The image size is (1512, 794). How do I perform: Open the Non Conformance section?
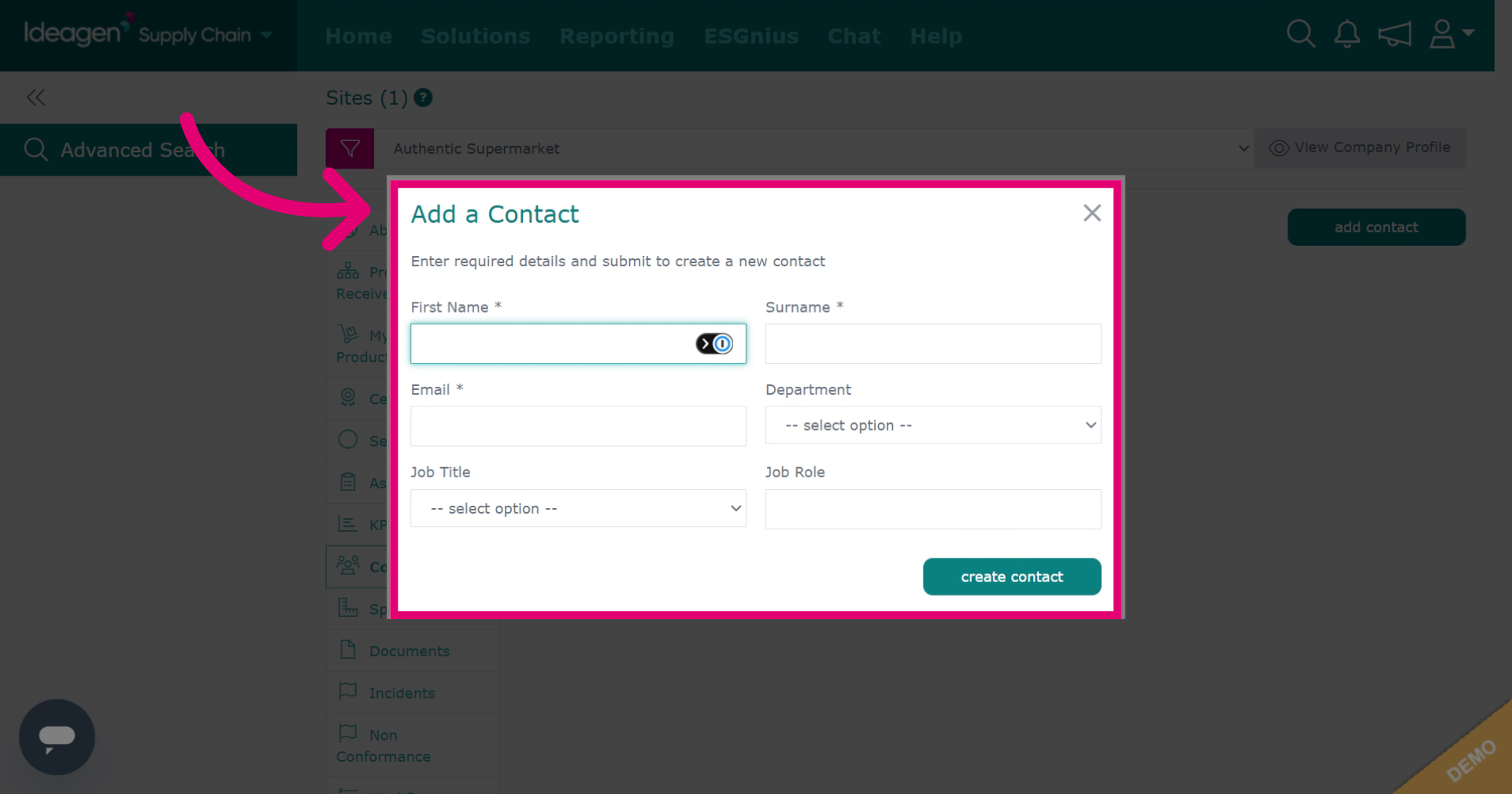(413, 745)
